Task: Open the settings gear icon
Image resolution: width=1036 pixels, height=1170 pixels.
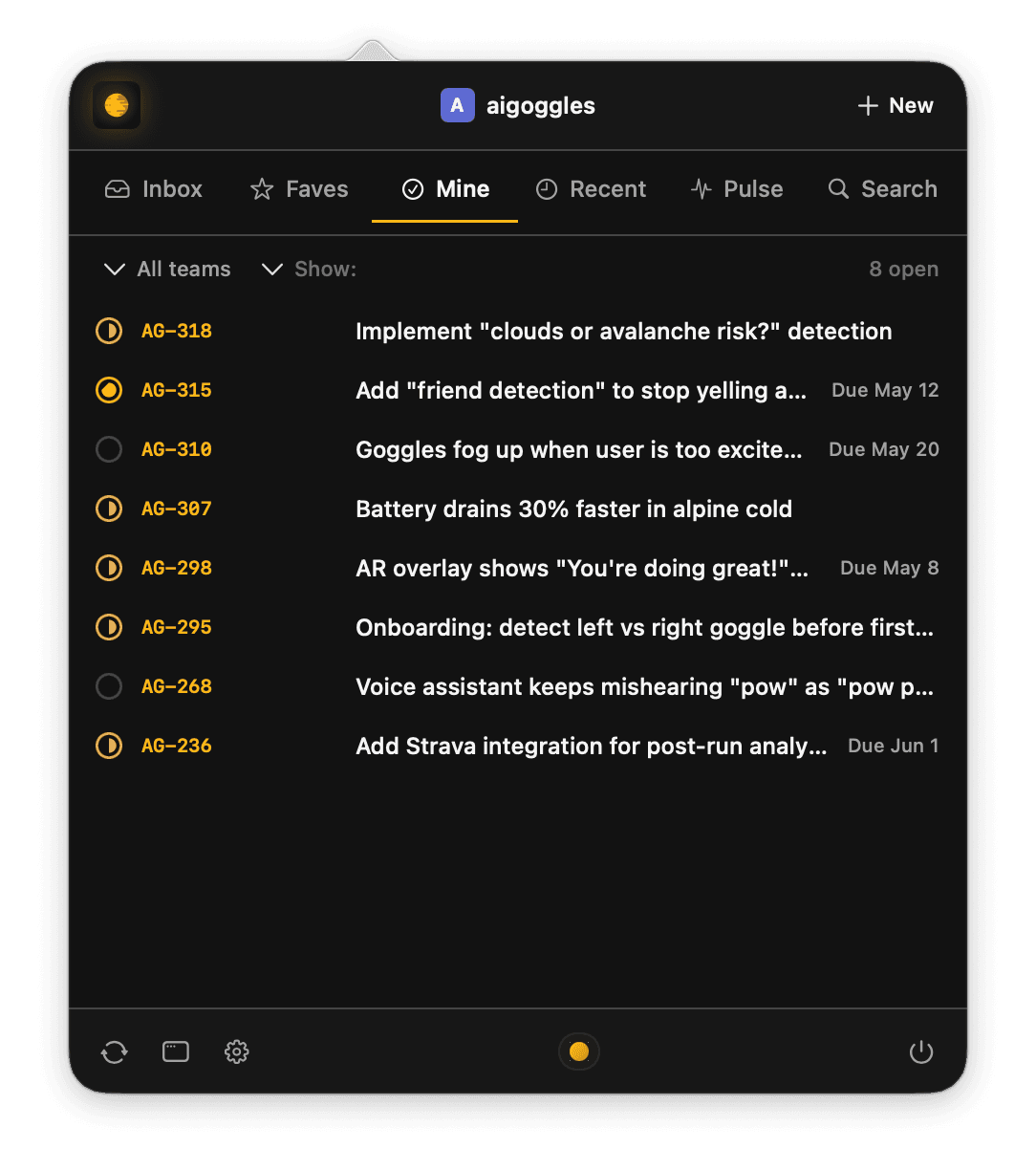Action: 237,1051
